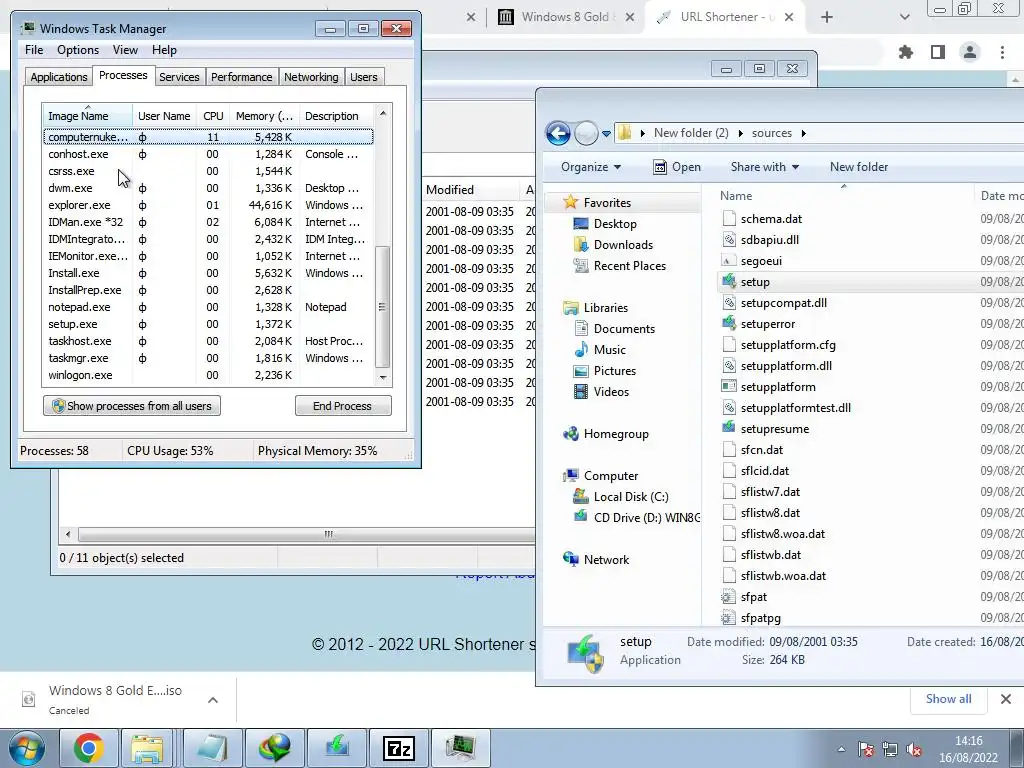Open Task Manager taskbar icon

click(x=460, y=748)
